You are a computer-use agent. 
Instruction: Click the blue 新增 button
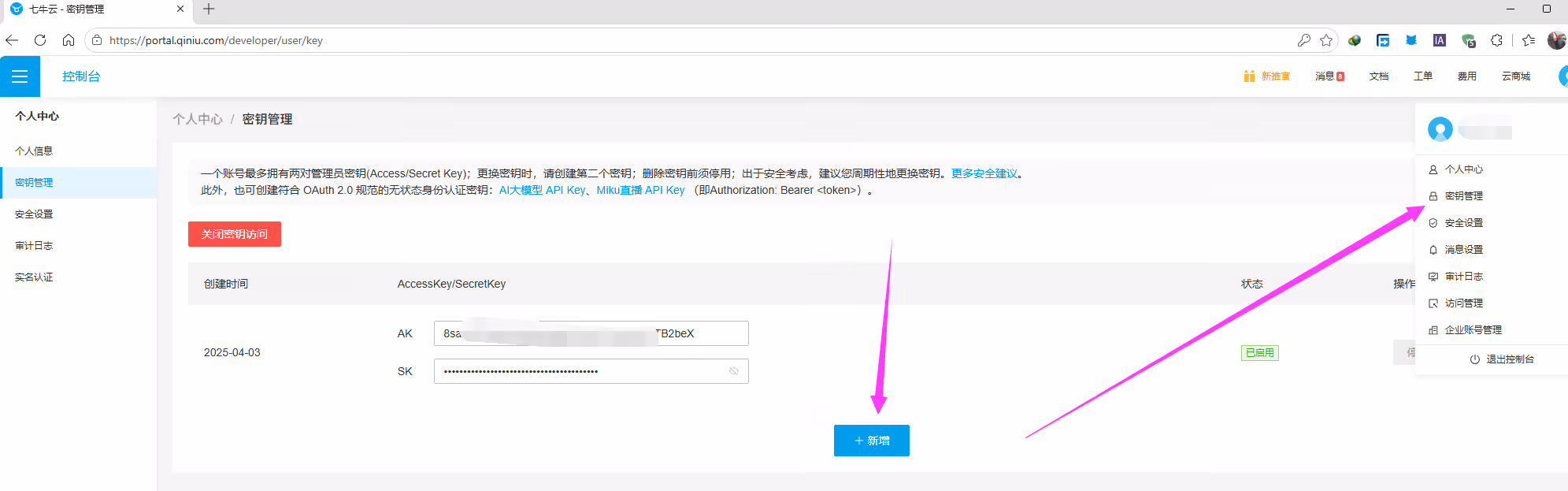pyautogui.click(x=872, y=441)
